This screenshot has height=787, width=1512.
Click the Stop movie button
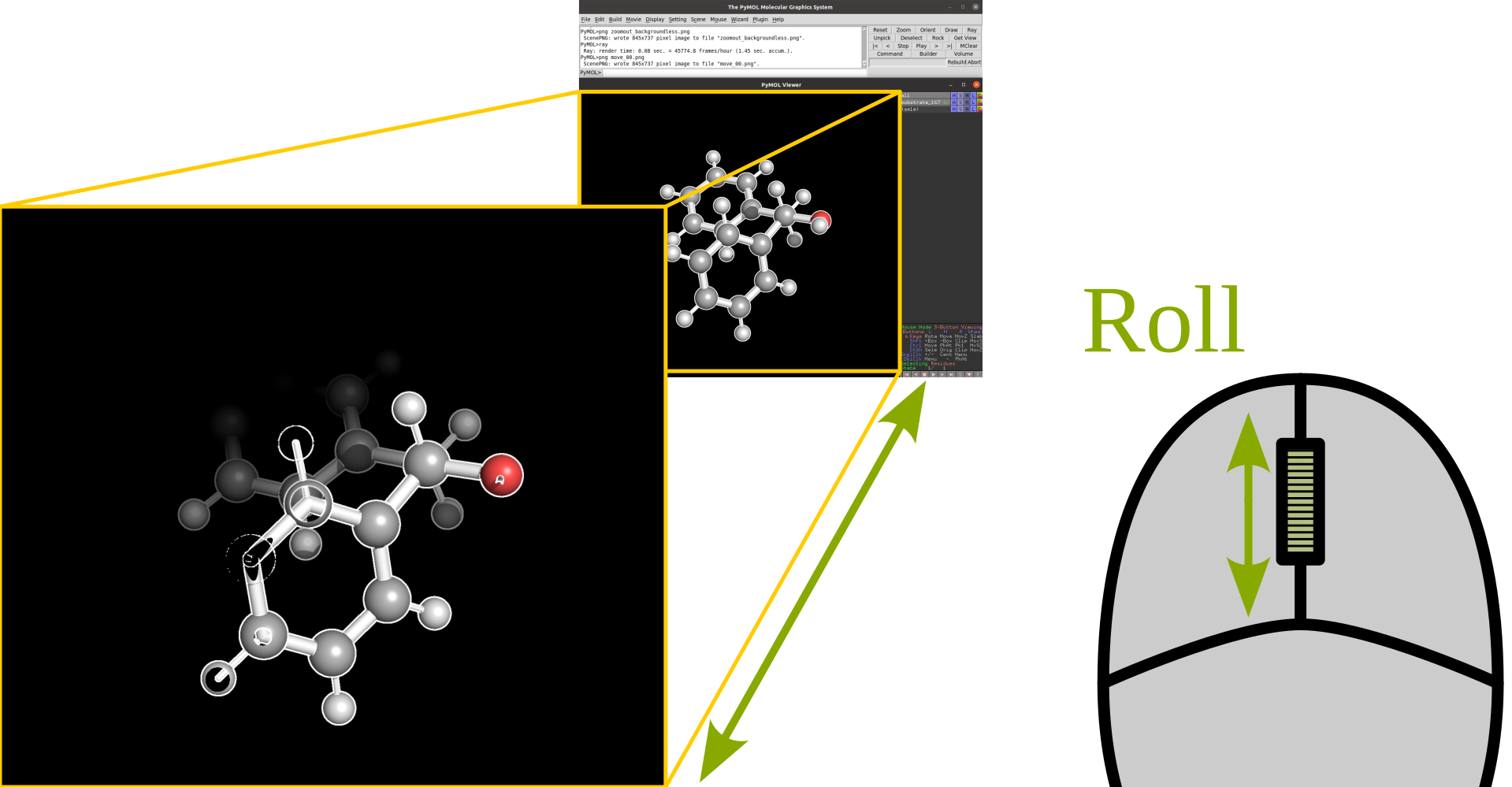pyautogui.click(x=903, y=46)
